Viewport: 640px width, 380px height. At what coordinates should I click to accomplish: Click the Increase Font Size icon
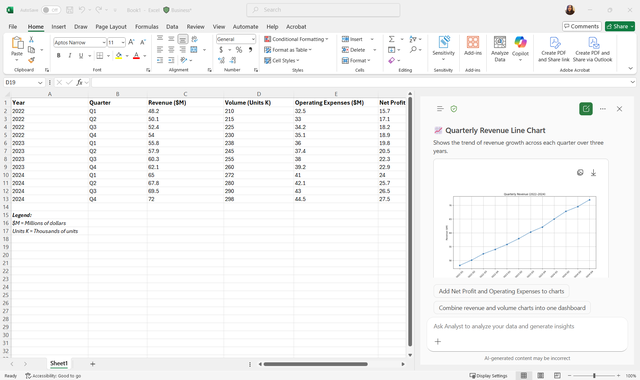click(x=131, y=42)
